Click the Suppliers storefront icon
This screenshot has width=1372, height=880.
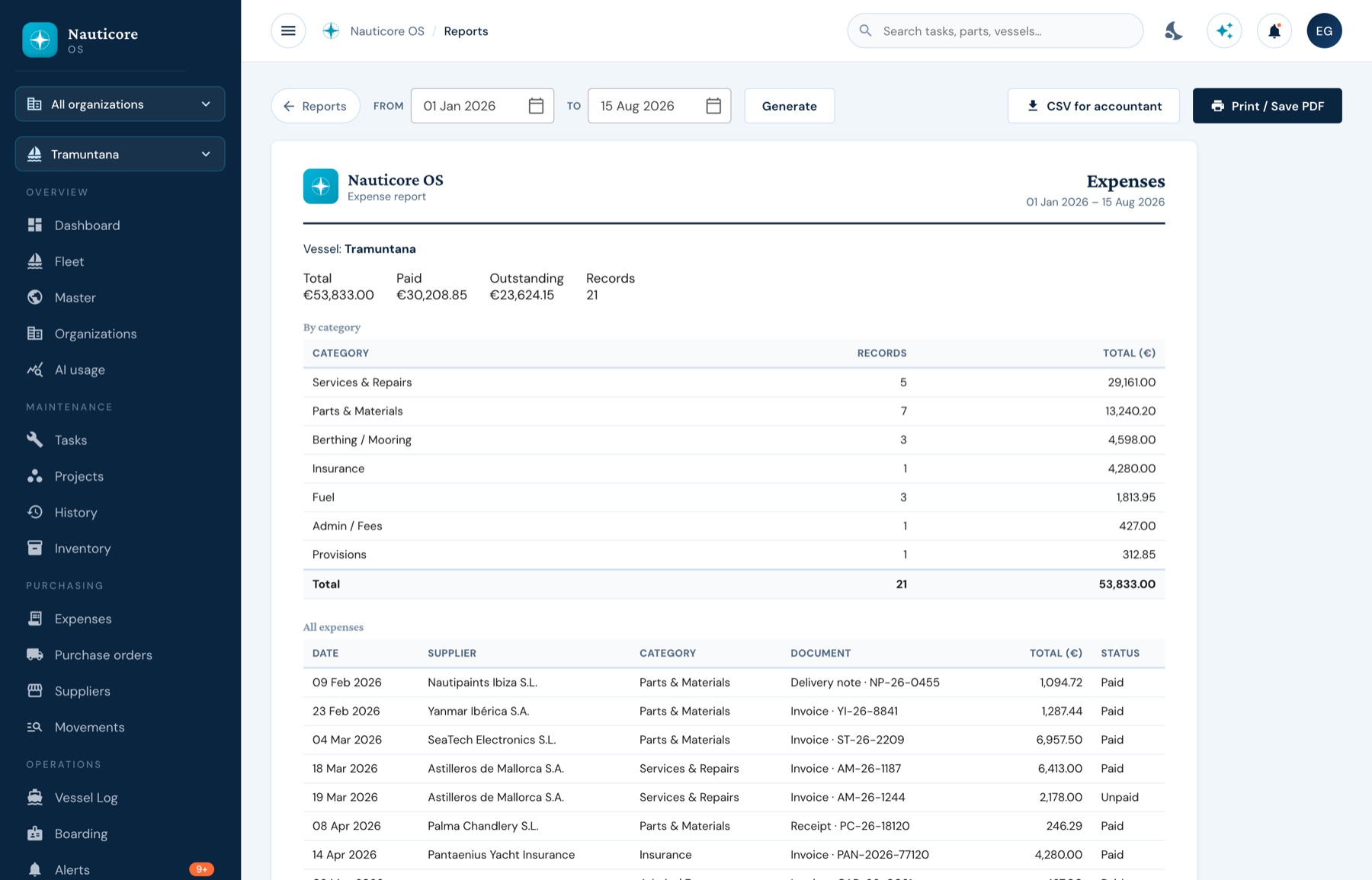[35, 691]
